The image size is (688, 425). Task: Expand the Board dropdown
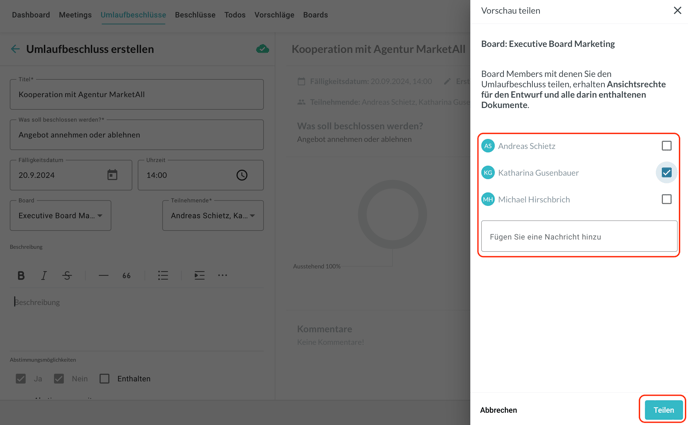click(x=61, y=215)
